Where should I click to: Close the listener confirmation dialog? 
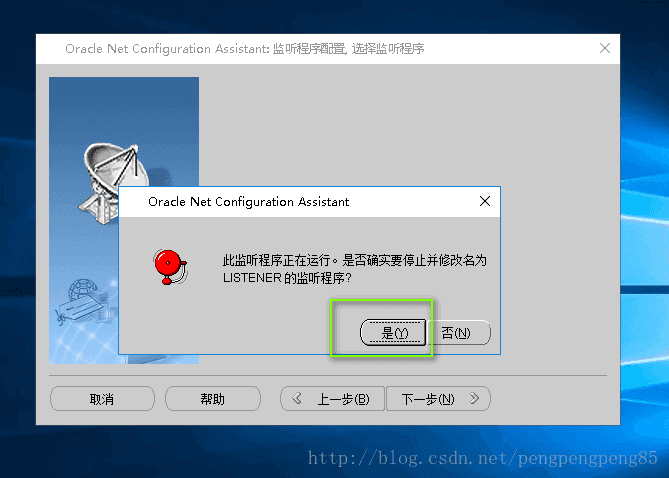pyautogui.click(x=485, y=201)
